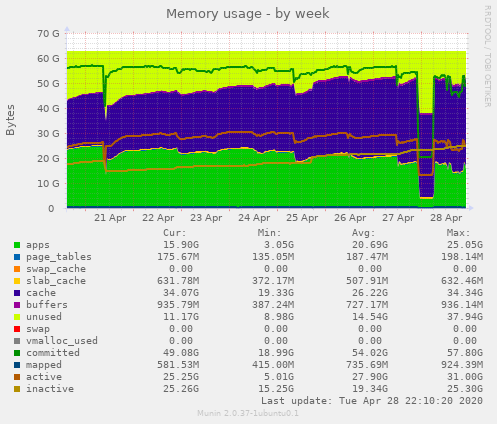Click the apps green legend swatch
497x424 pixels.
[x=17, y=245]
